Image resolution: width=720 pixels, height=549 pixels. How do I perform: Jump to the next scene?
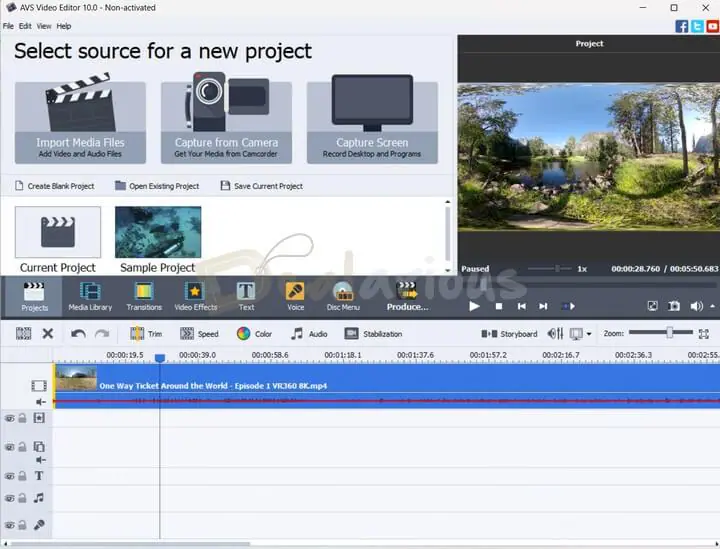(x=568, y=306)
